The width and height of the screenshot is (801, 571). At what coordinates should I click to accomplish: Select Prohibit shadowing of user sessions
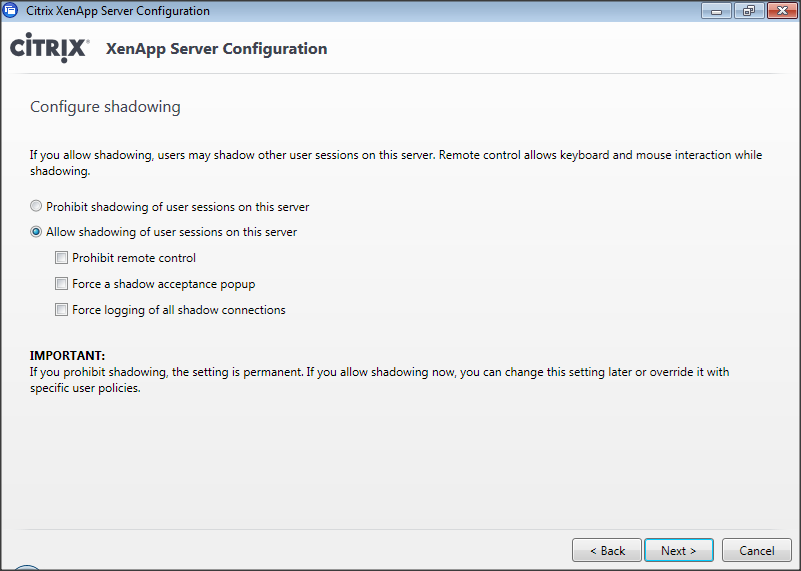click(x=37, y=207)
